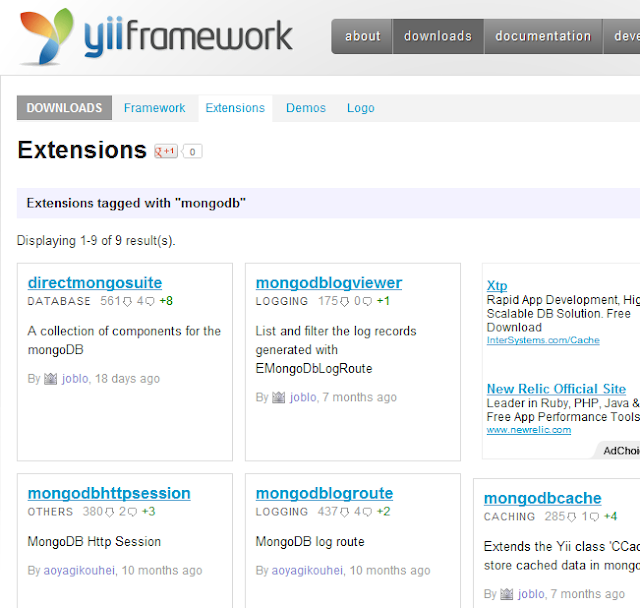Image resolution: width=640 pixels, height=608 pixels.
Task: Click the comments icon of the mongodblogroute card
Action: 367,512
